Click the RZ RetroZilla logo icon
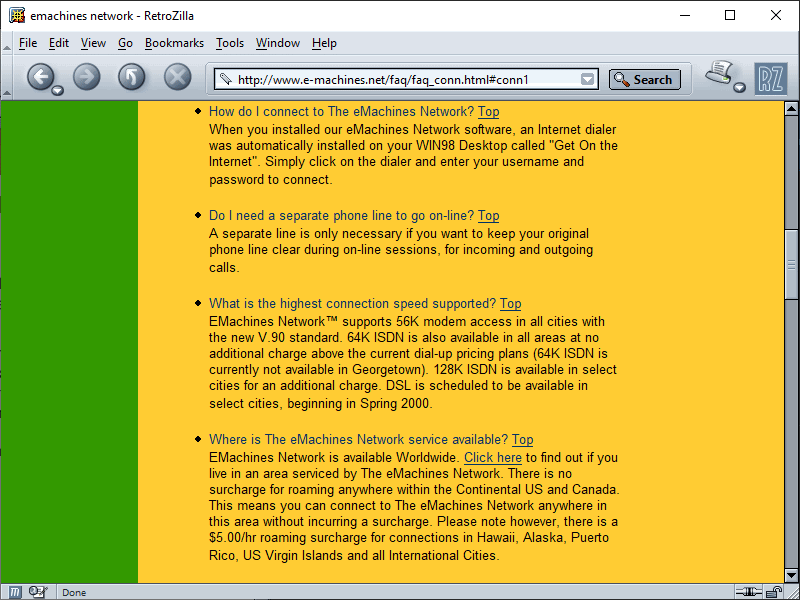This screenshot has width=800, height=600. 770,78
